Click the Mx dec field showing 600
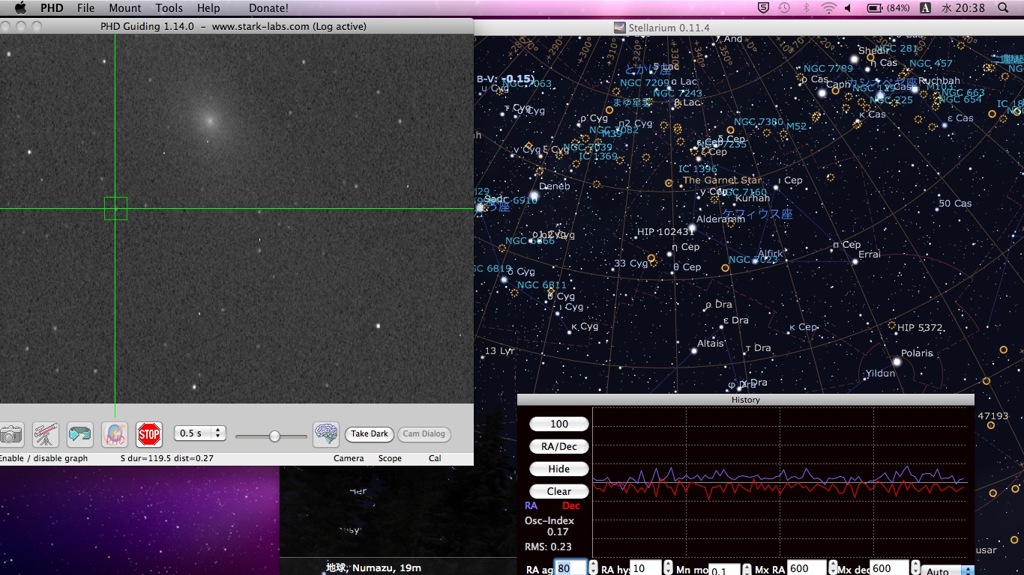1024x575 pixels. click(x=889, y=568)
